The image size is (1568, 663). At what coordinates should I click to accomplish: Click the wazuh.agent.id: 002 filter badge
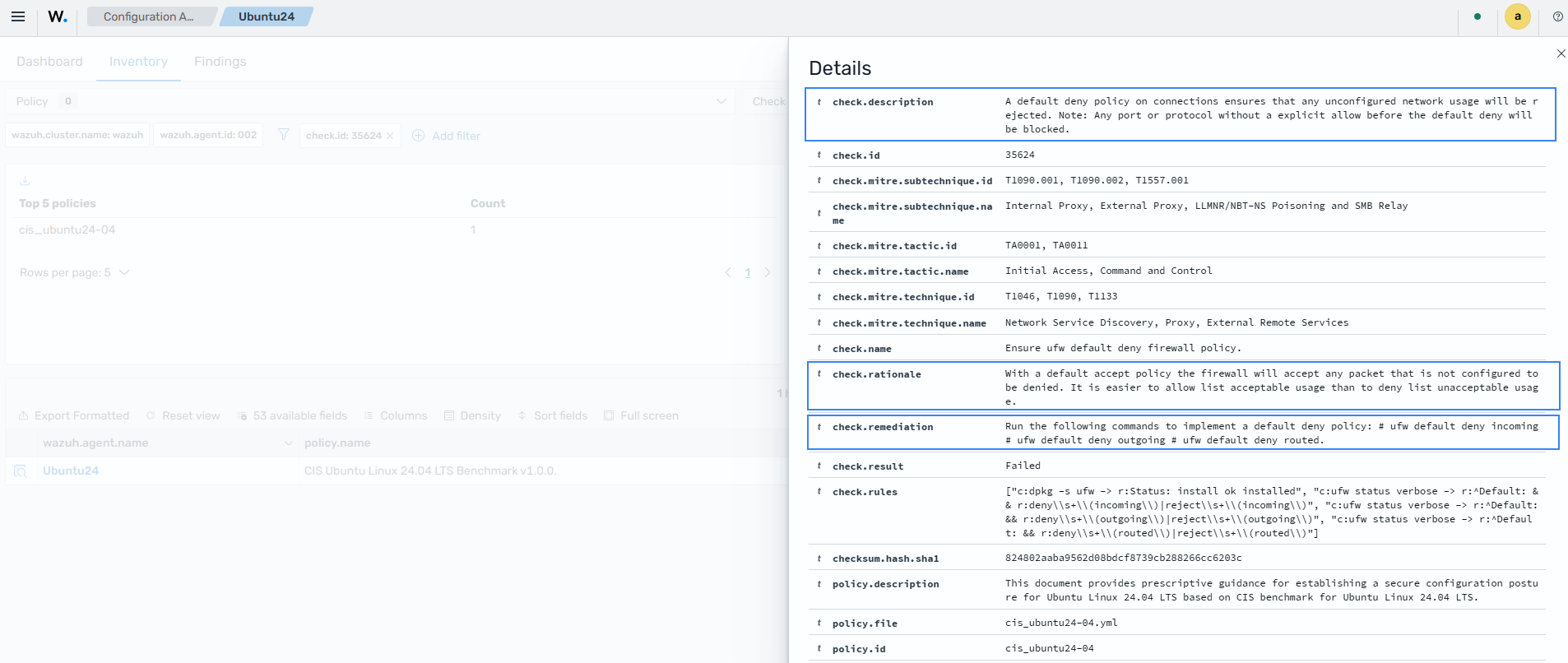[208, 135]
